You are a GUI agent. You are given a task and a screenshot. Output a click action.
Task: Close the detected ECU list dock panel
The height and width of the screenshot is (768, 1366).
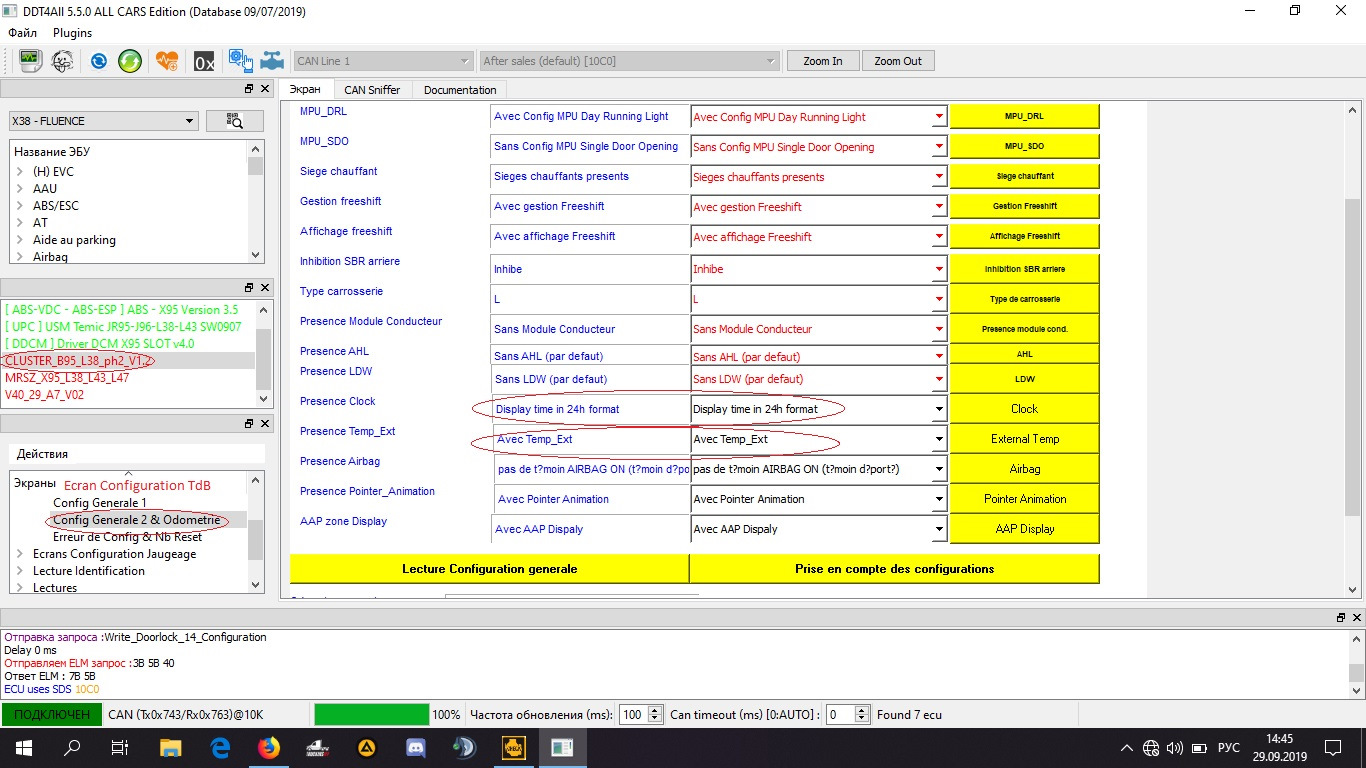(265, 286)
